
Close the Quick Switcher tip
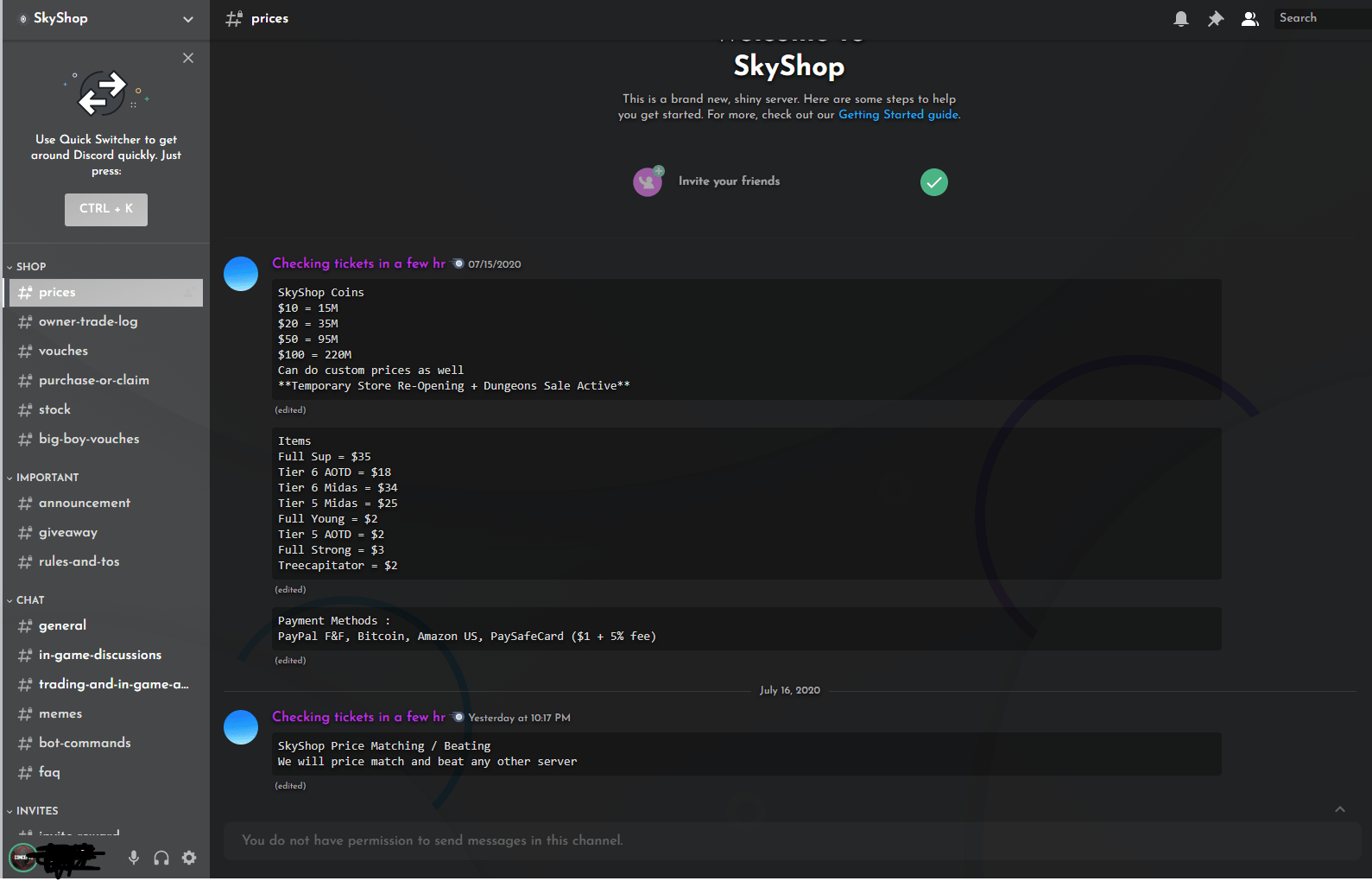pos(188,58)
